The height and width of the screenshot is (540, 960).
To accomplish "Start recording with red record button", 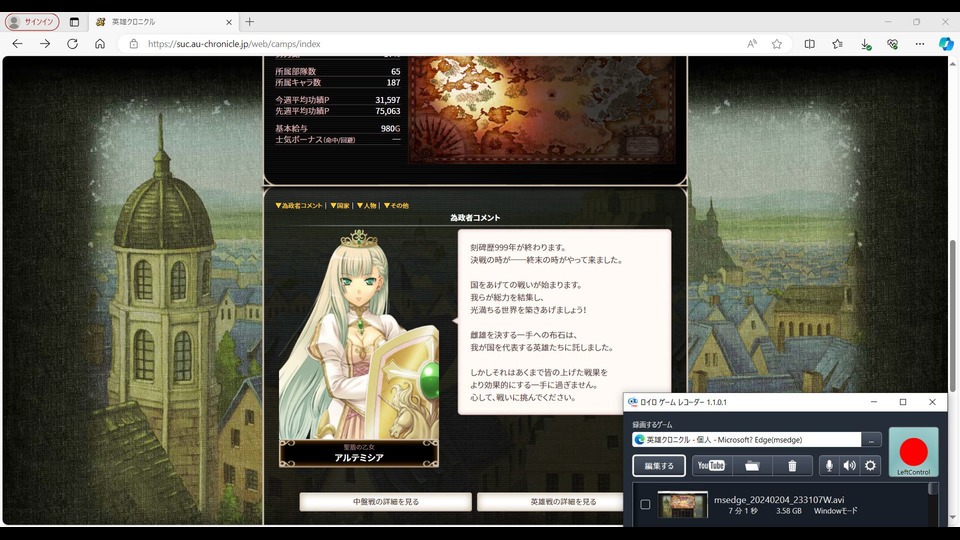I will click(x=913, y=452).
